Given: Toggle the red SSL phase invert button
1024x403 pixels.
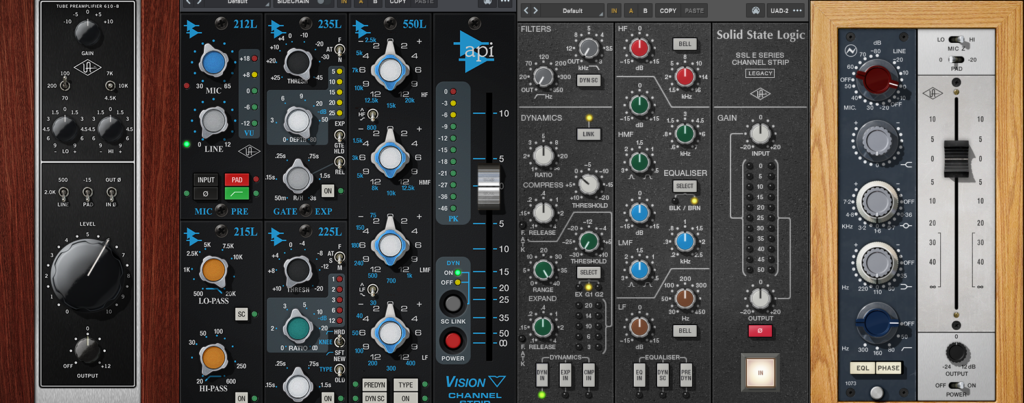Looking at the screenshot, I should pyautogui.click(x=760, y=330).
